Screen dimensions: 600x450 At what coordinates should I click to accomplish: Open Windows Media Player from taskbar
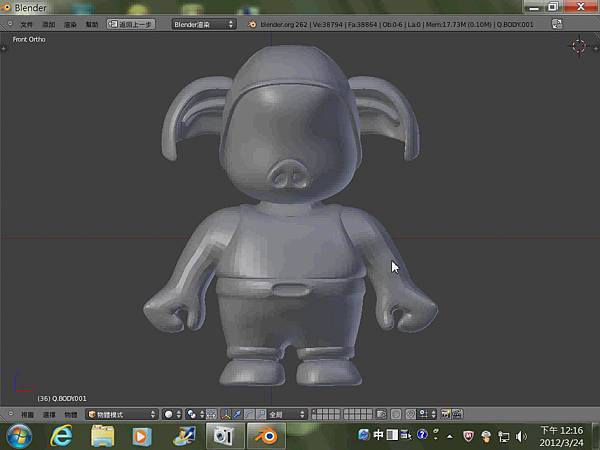pos(143,436)
